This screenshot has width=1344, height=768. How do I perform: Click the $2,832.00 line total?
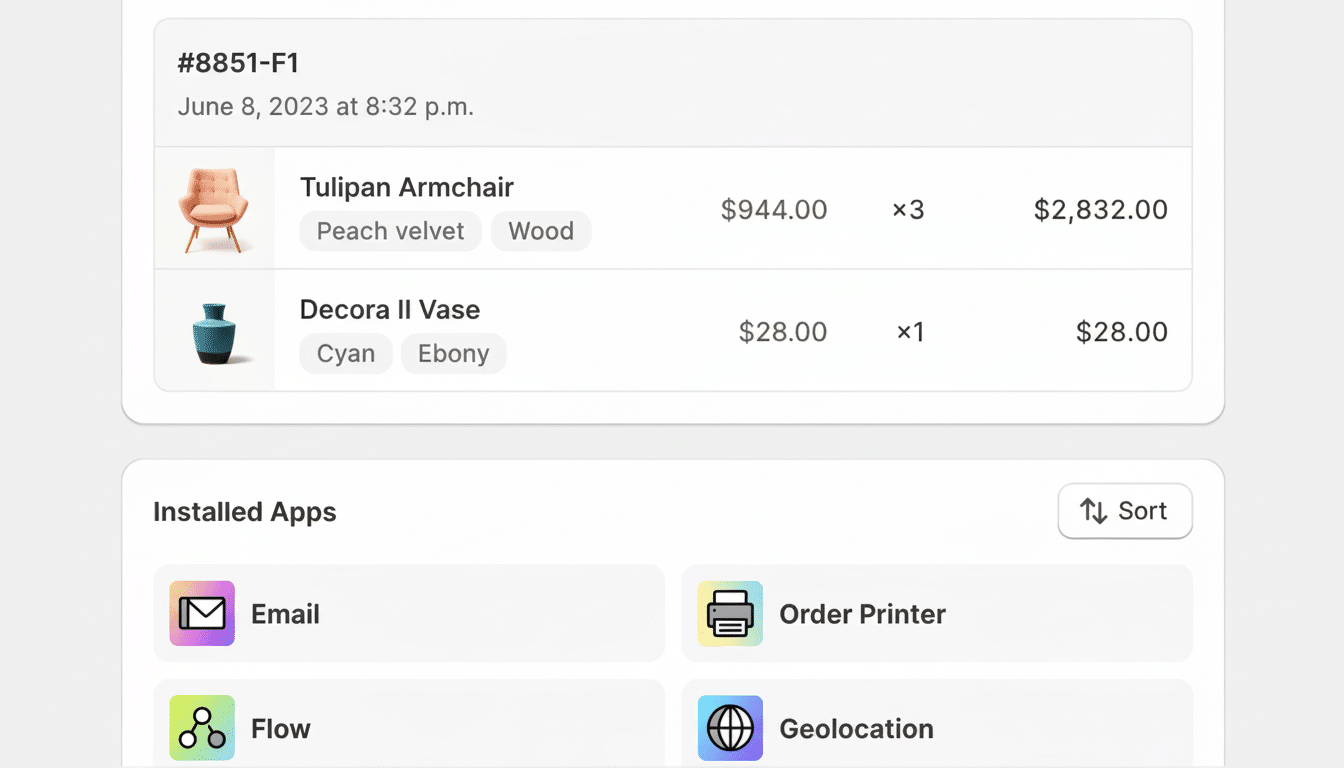click(1100, 209)
